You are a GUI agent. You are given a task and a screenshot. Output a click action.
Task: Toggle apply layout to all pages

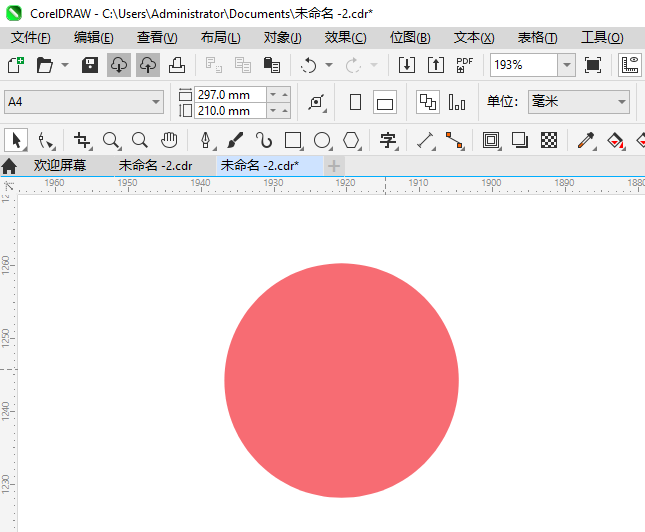click(x=428, y=102)
